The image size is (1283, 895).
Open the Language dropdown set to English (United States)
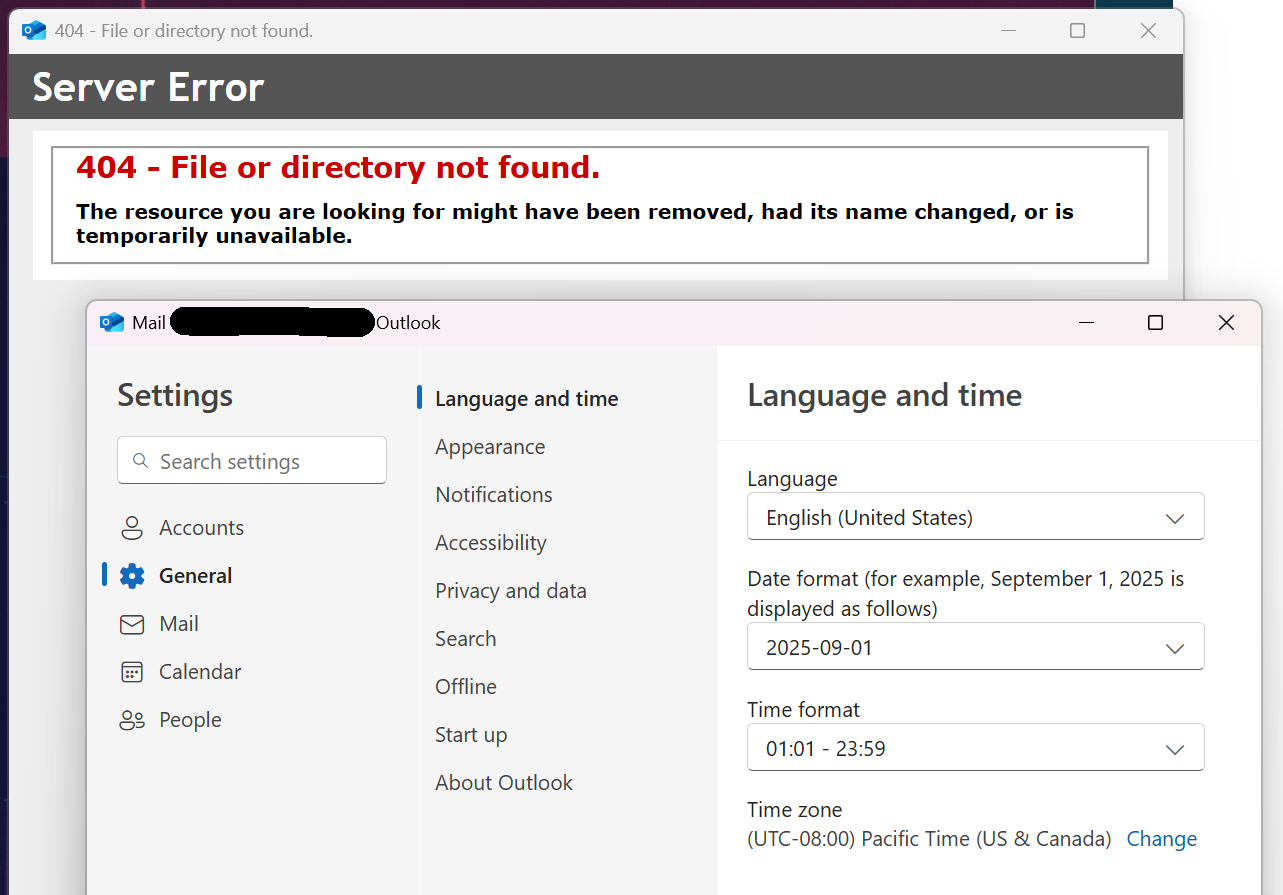pos(976,517)
